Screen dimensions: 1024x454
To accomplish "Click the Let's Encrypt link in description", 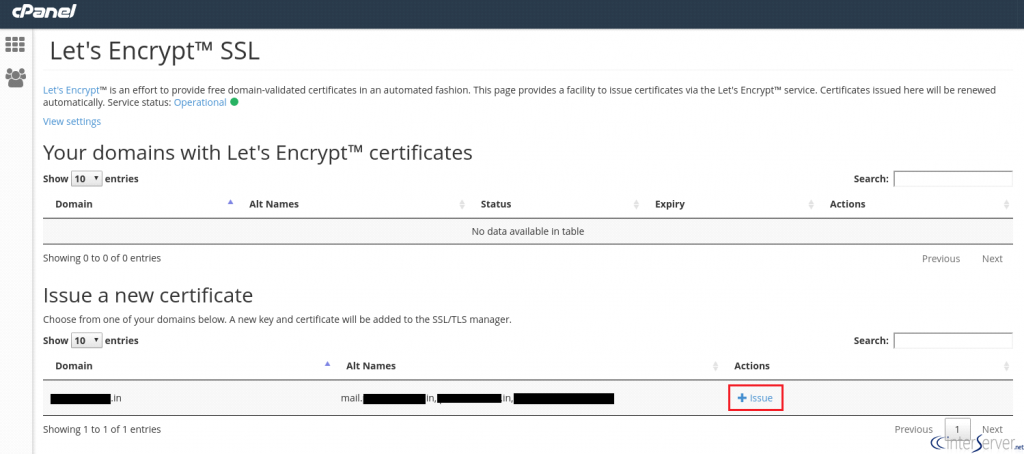I will 71,90.
